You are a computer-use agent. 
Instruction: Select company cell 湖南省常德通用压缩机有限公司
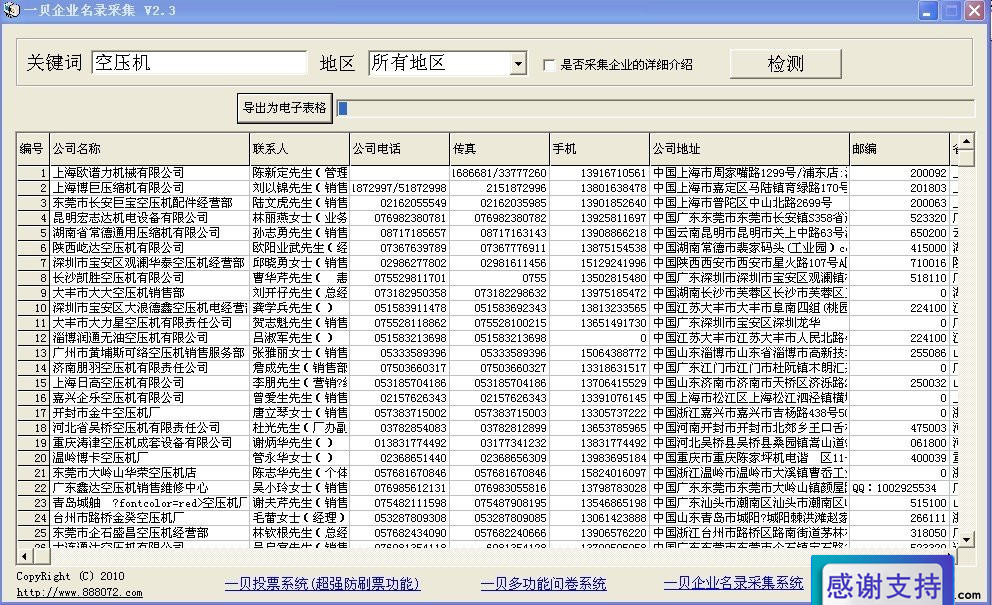coord(149,233)
